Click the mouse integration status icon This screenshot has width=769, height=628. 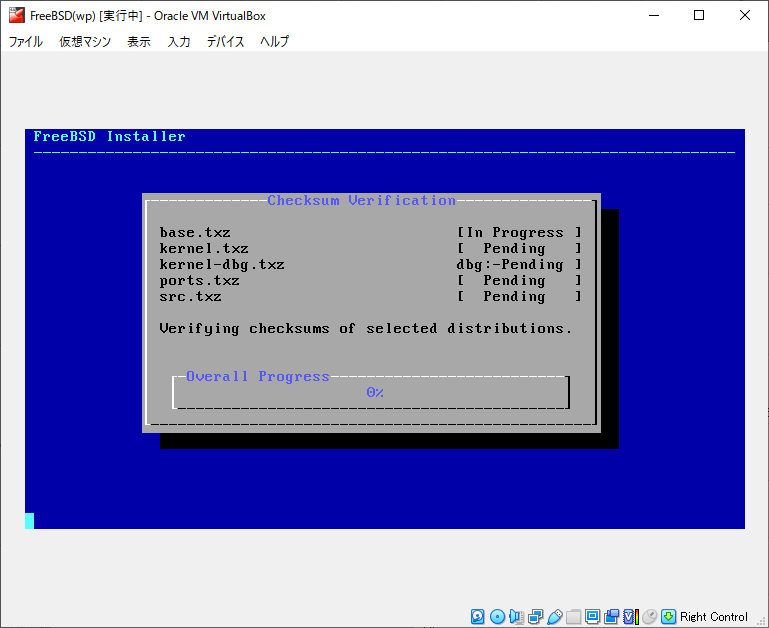coord(649,616)
